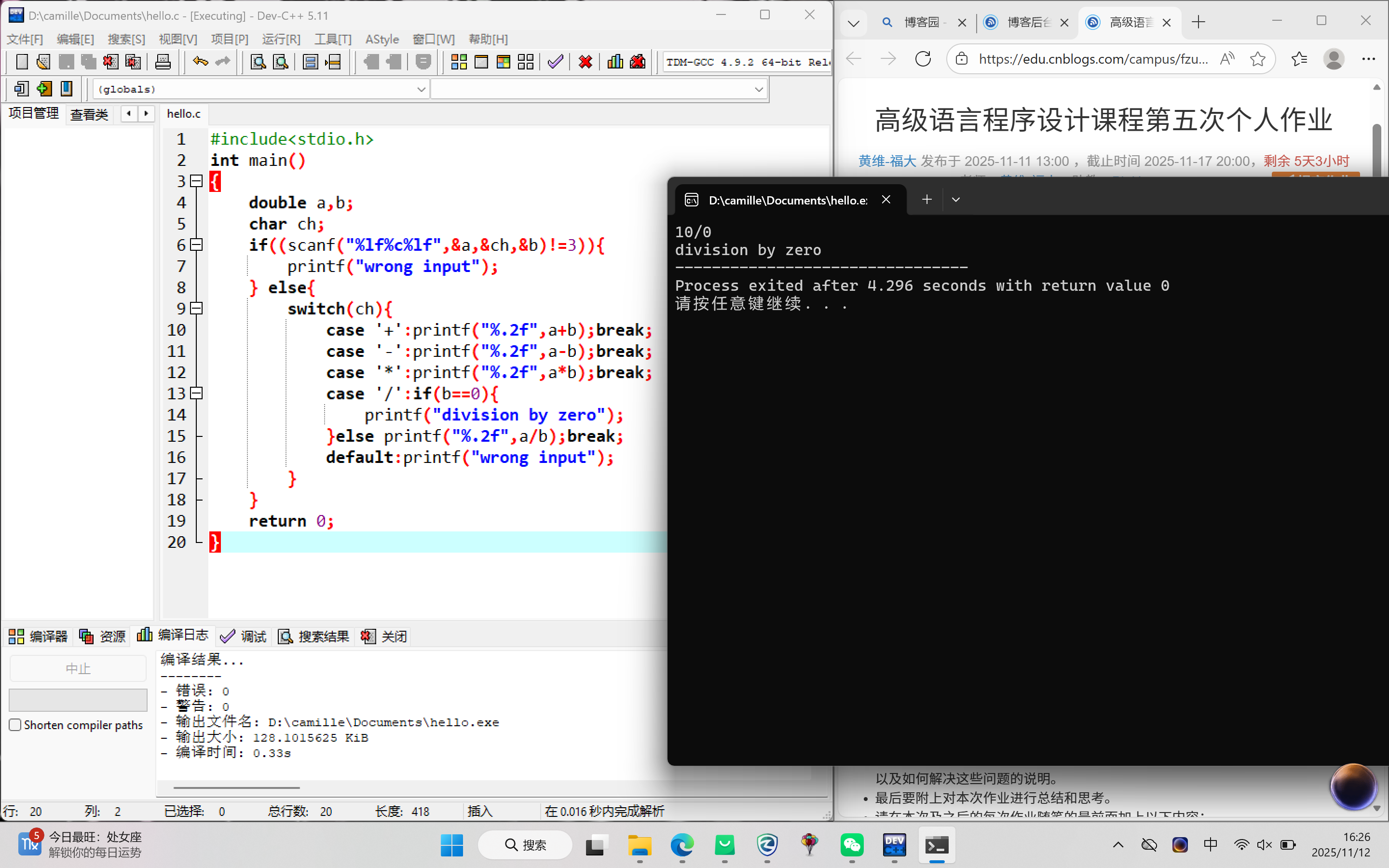Click the red X Stop Execution icon
Viewport: 1389px width, 868px height.
pos(585,61)
